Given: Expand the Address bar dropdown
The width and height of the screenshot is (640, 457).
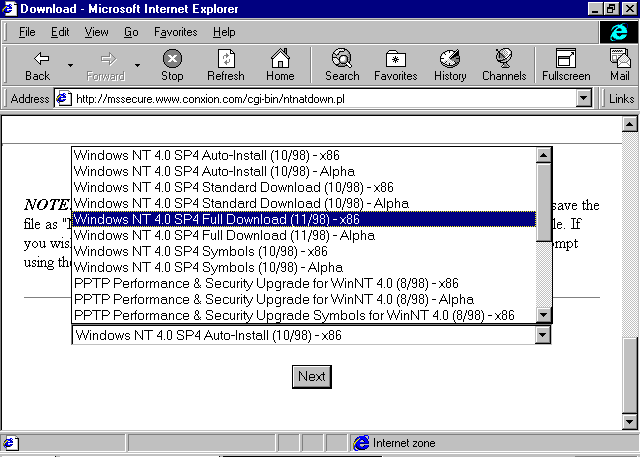Looking at the screenshot, I should click(584, 99).
